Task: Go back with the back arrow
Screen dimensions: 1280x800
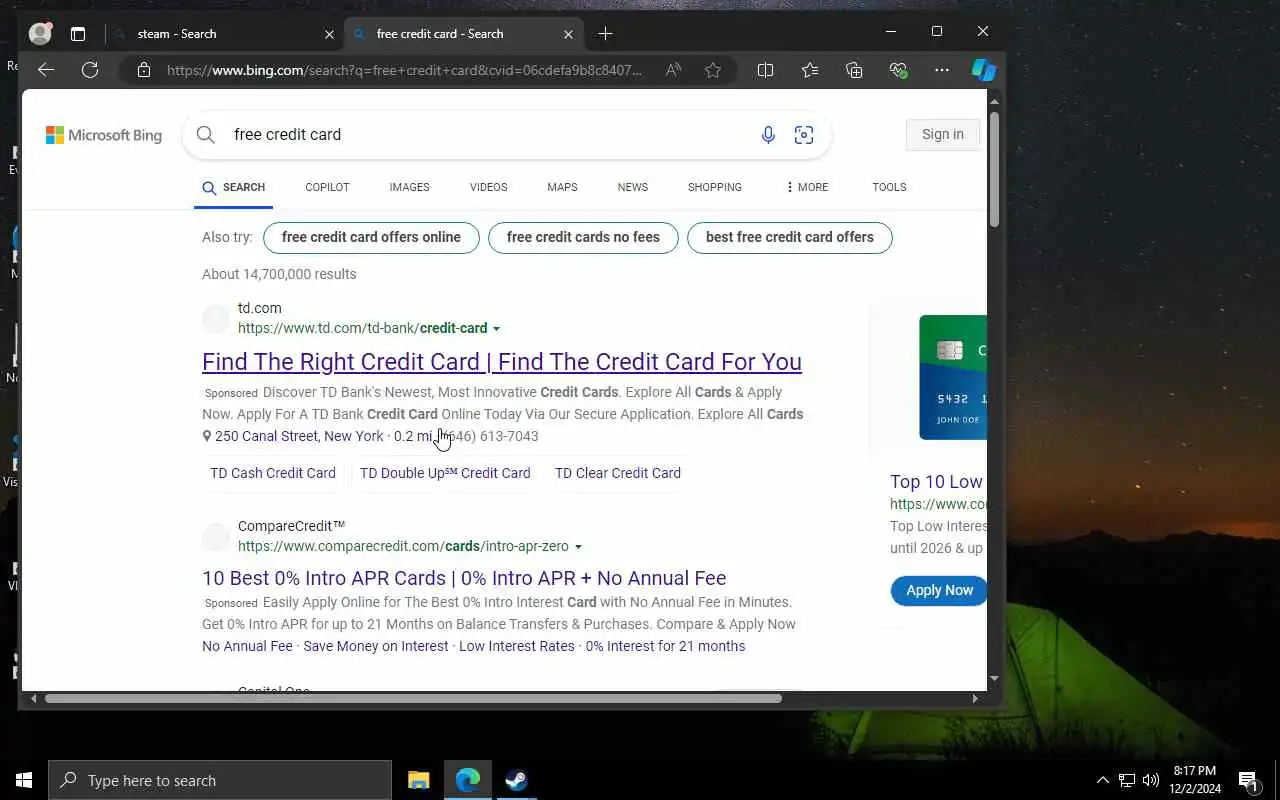Action: (x=45, y=70)
